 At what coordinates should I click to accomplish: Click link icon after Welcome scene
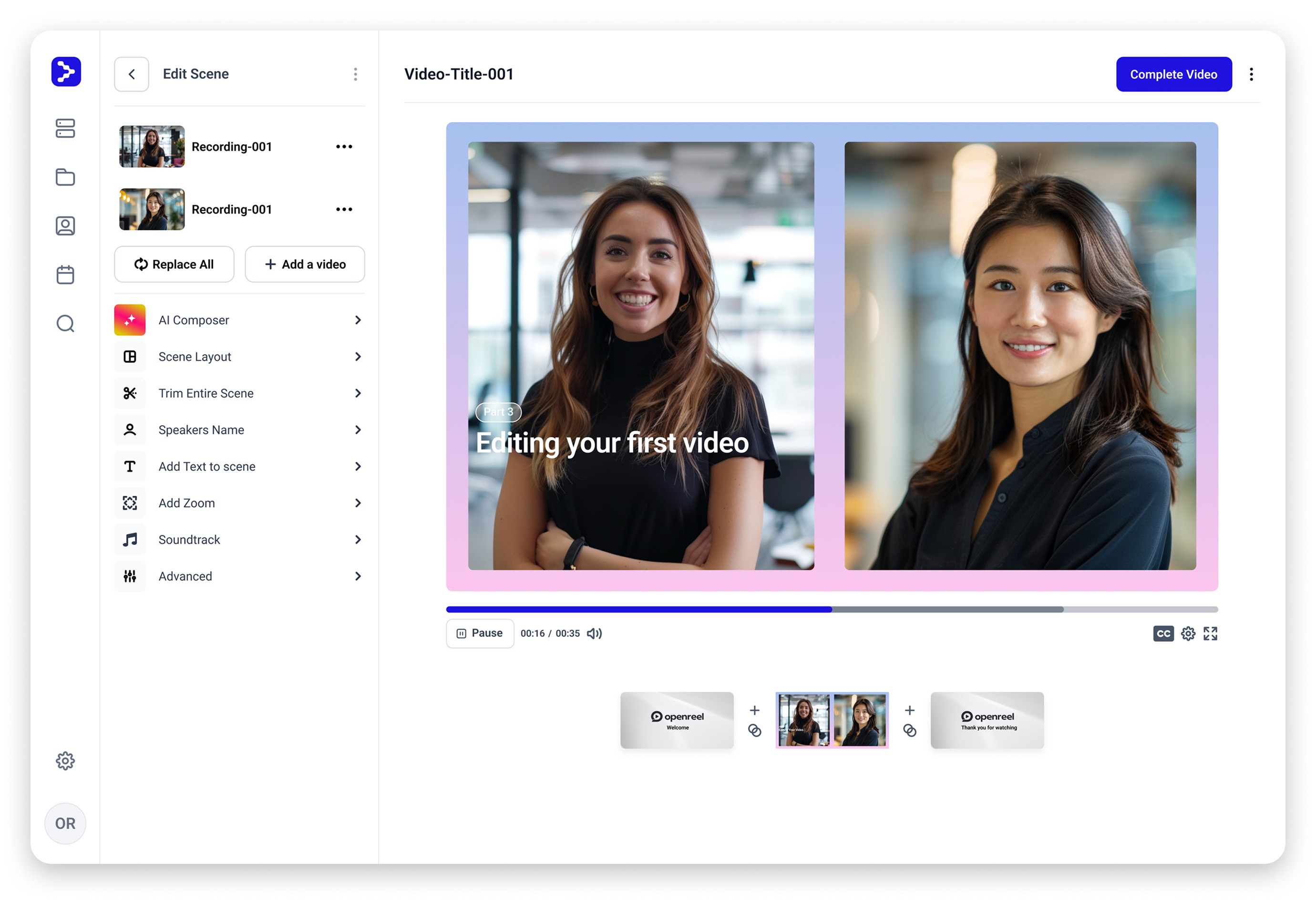pos(754,730)
